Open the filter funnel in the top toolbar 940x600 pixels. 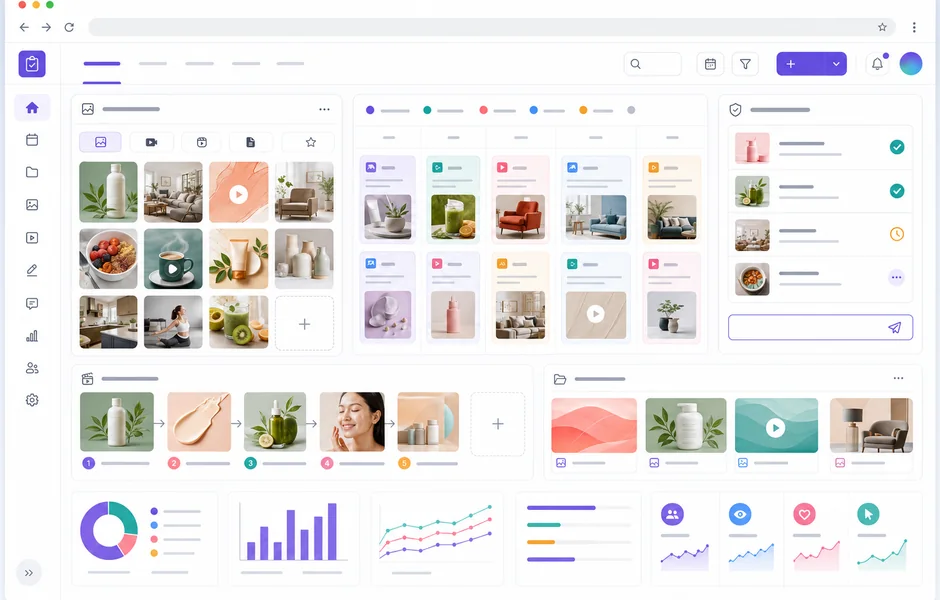click(745, 64)
